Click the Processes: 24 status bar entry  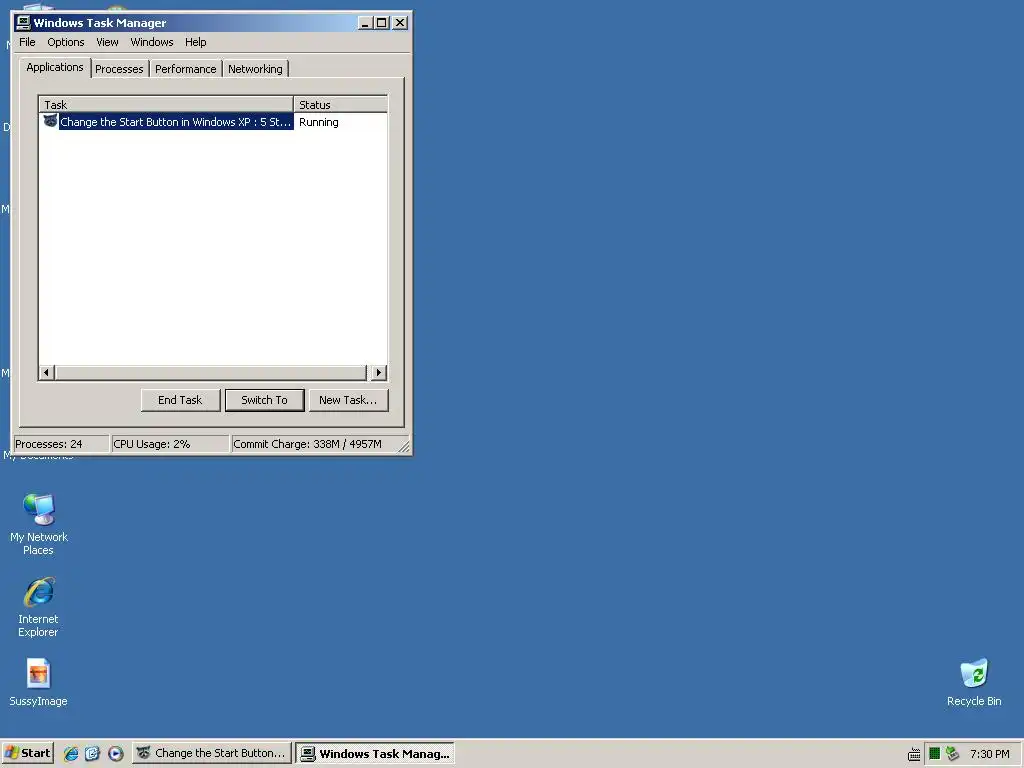pos(61,444)
